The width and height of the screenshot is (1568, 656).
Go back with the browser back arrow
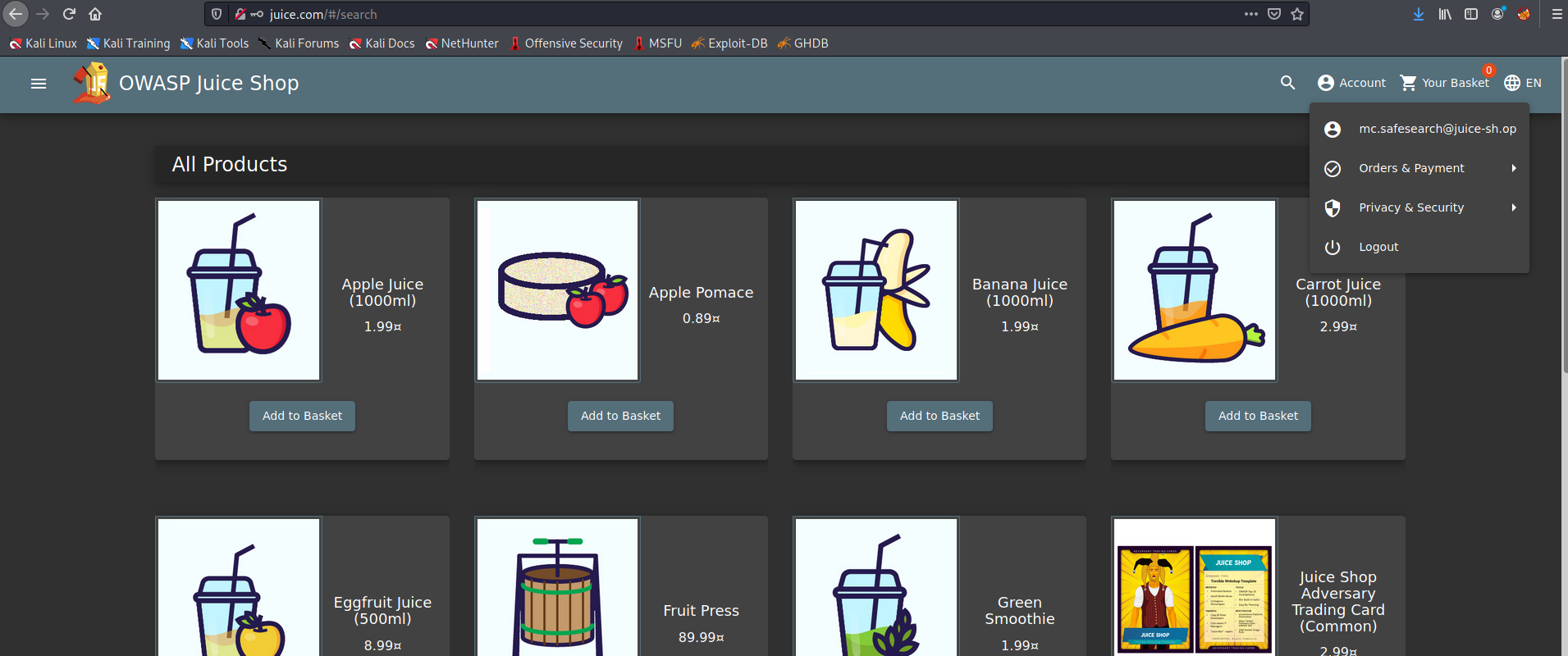pos(16,14)
